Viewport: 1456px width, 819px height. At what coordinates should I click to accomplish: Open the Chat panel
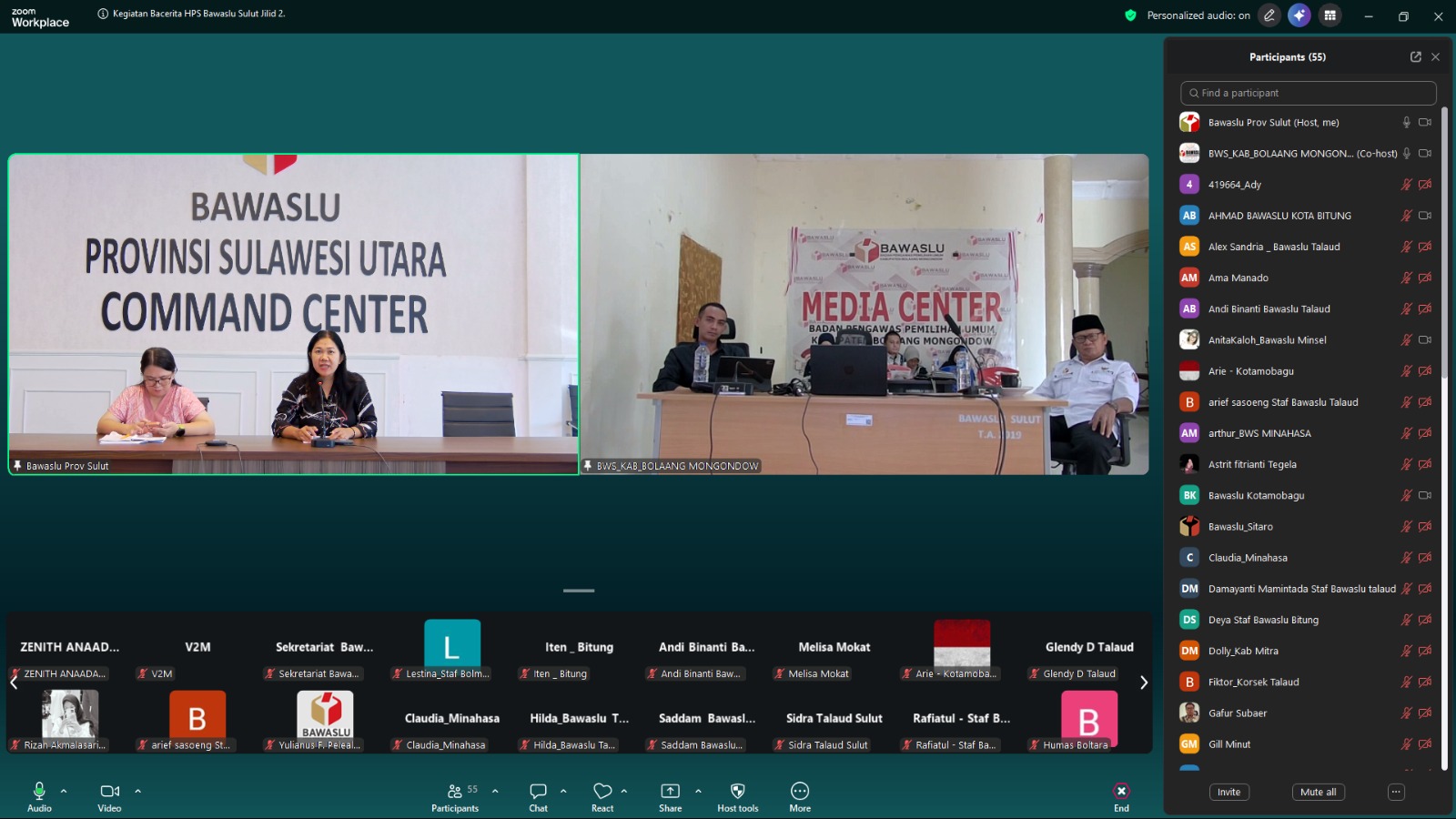539,796
